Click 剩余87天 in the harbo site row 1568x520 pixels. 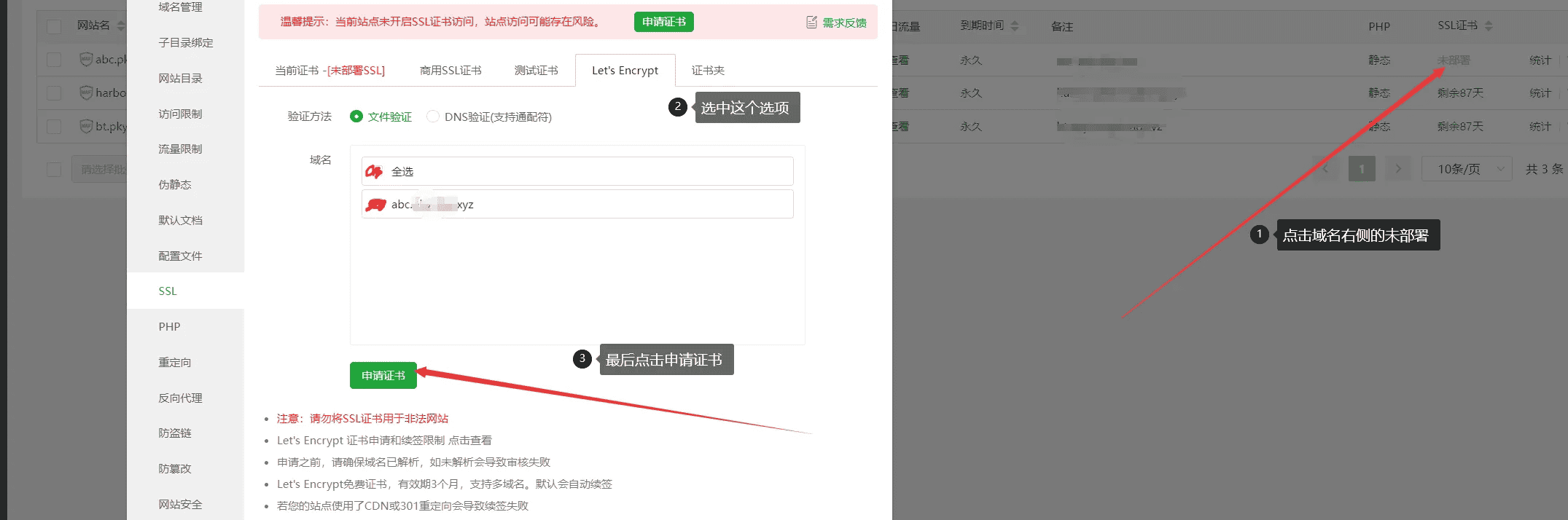(1460, 93)
